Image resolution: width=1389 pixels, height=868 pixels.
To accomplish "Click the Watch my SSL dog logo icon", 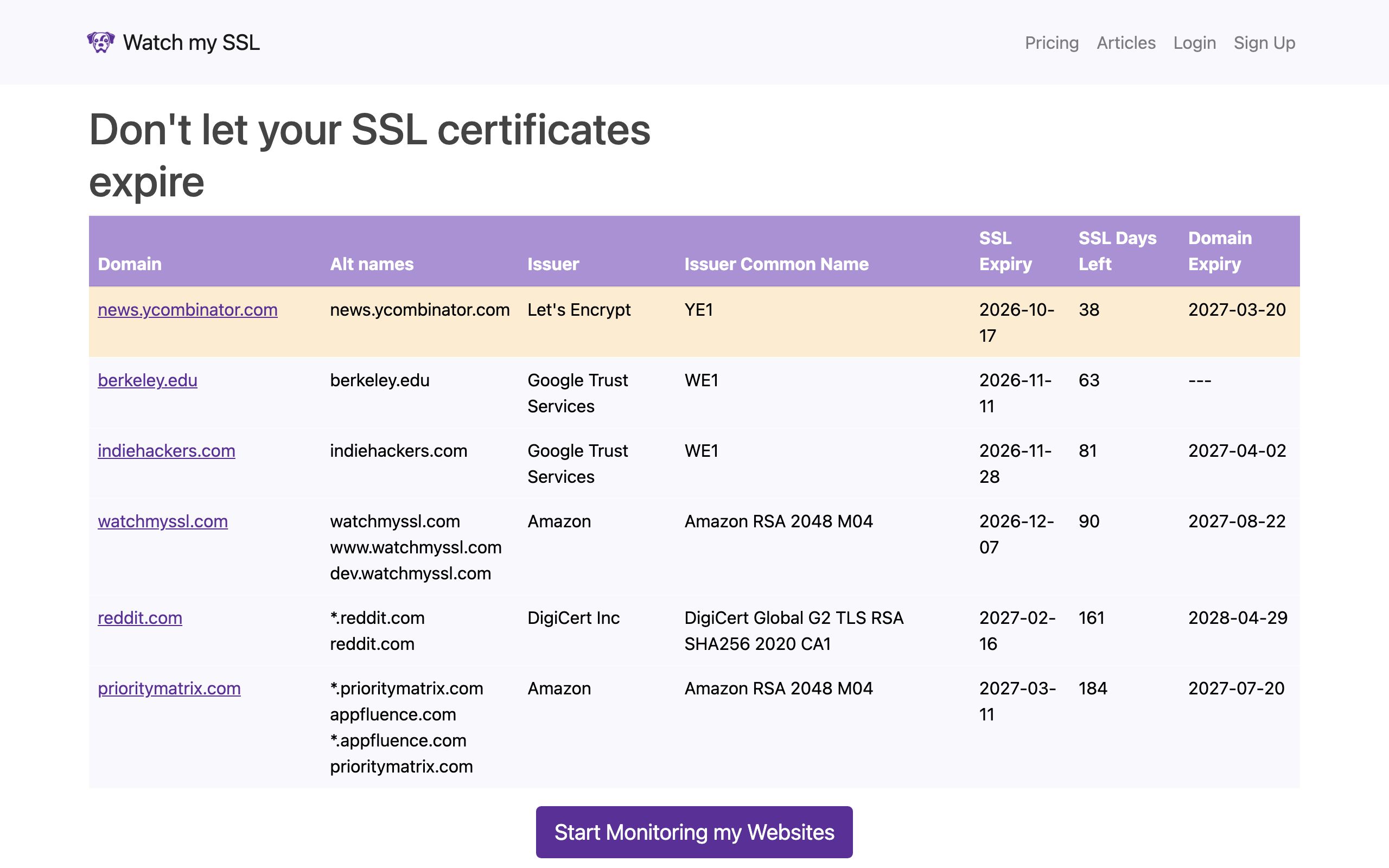I will (101, 42).
